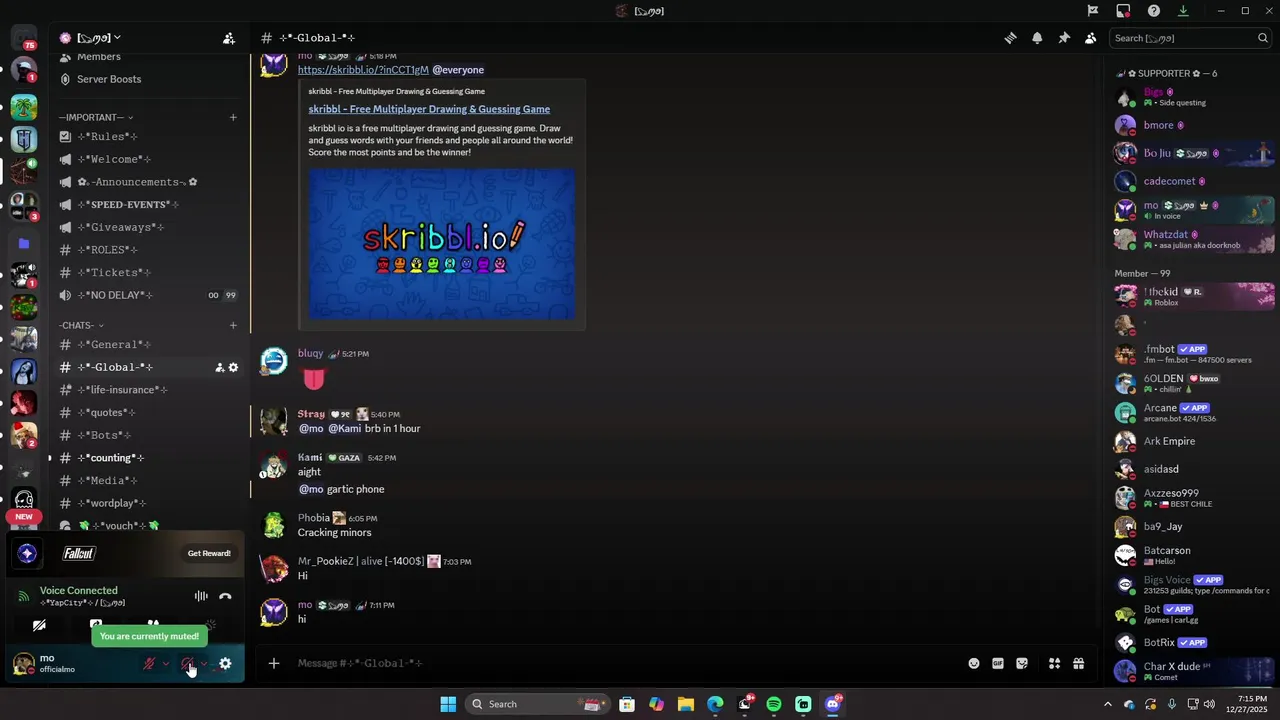This screenshot has height=720, width=1280.
Task: Open the Announcements channel
Action: pyautogui.click(x=148, y=182)
